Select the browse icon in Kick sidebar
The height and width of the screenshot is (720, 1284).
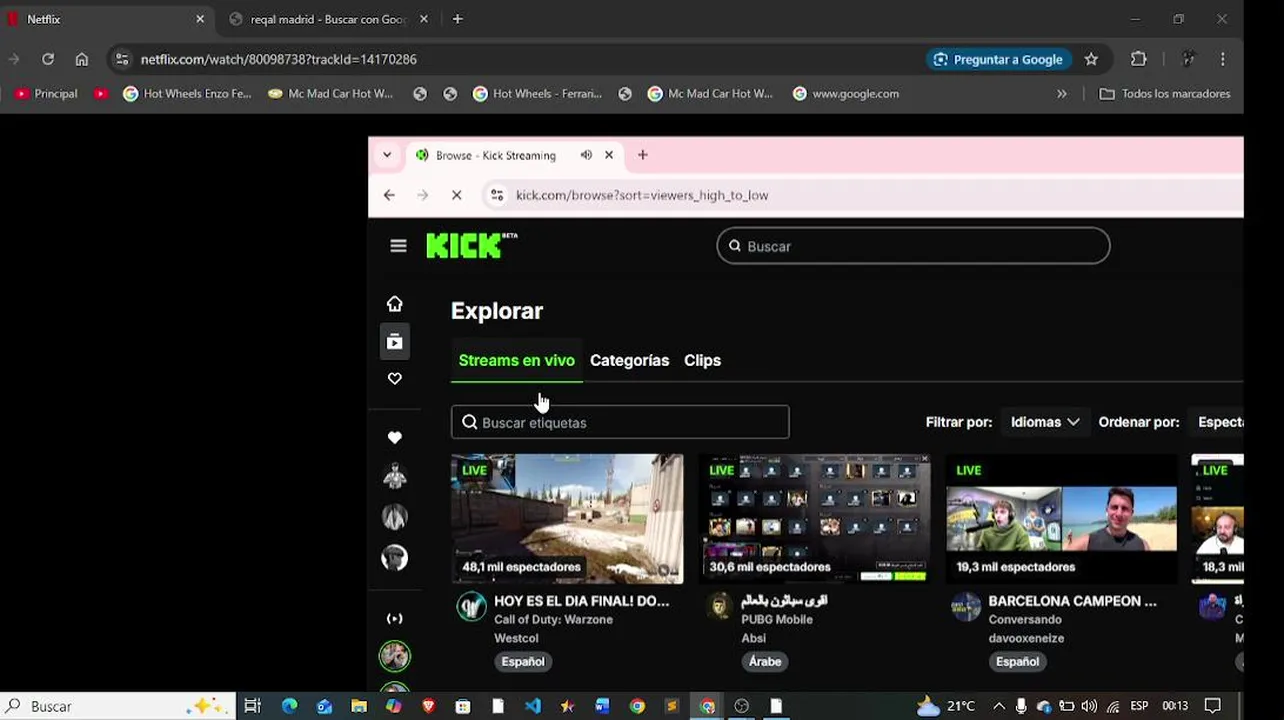click(x=395, y=342)
